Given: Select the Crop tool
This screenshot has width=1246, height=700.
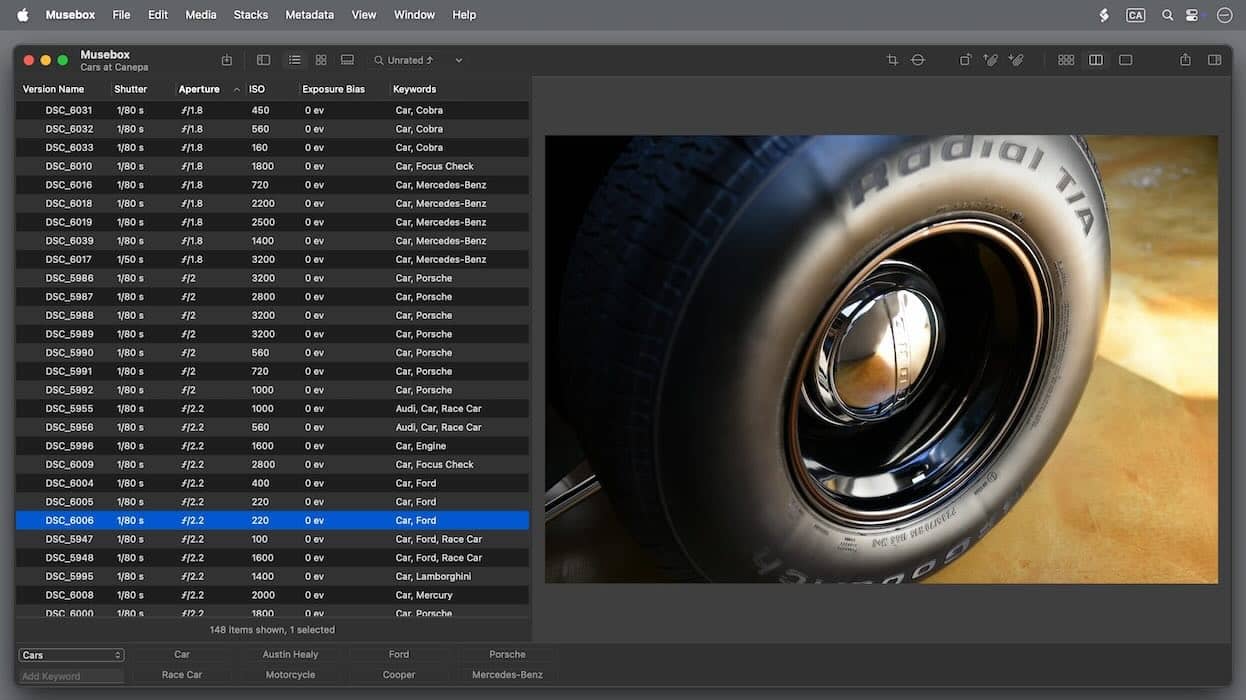Looking at the screenshot, I should pyautogui.click(x=891, y=60).
